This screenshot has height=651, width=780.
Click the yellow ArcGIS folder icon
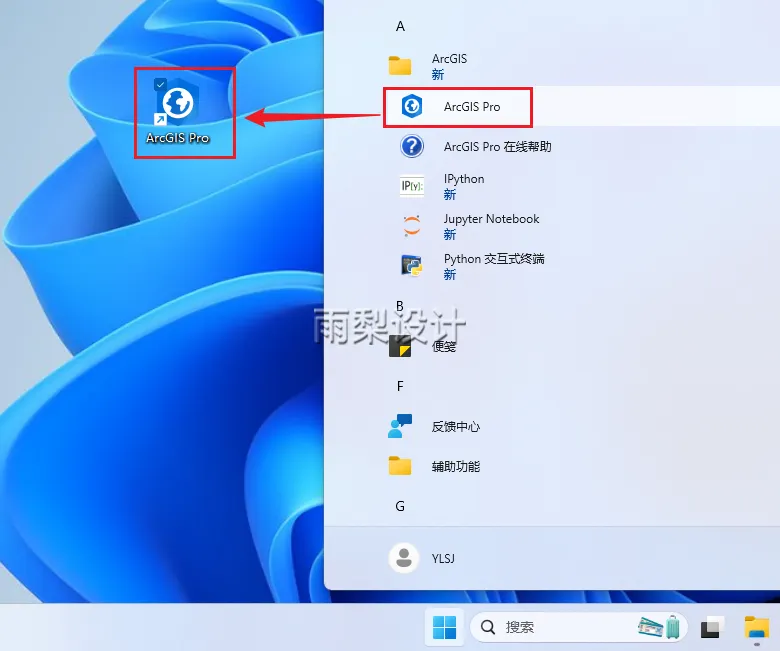[x=400, y=66]
